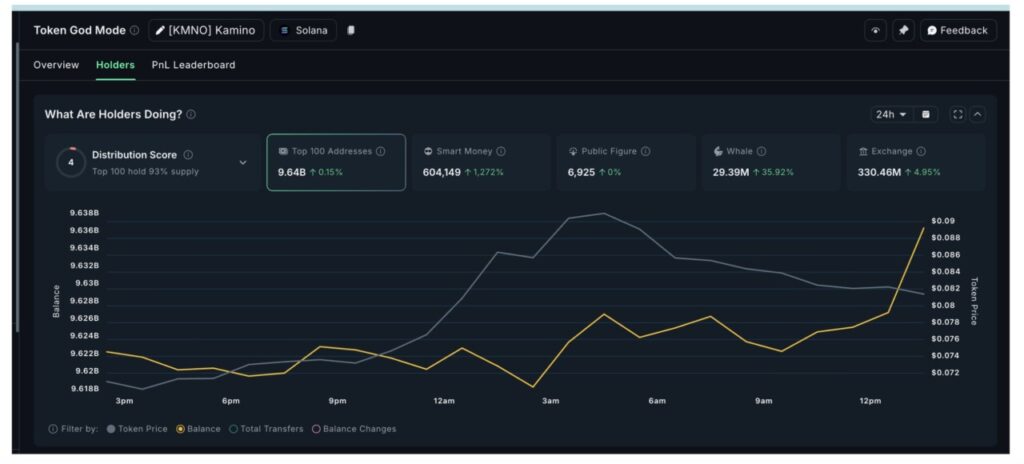Copy the token address via clipboard icon
This screenshot has height=464, width=1024.
(x=351, y=30)
